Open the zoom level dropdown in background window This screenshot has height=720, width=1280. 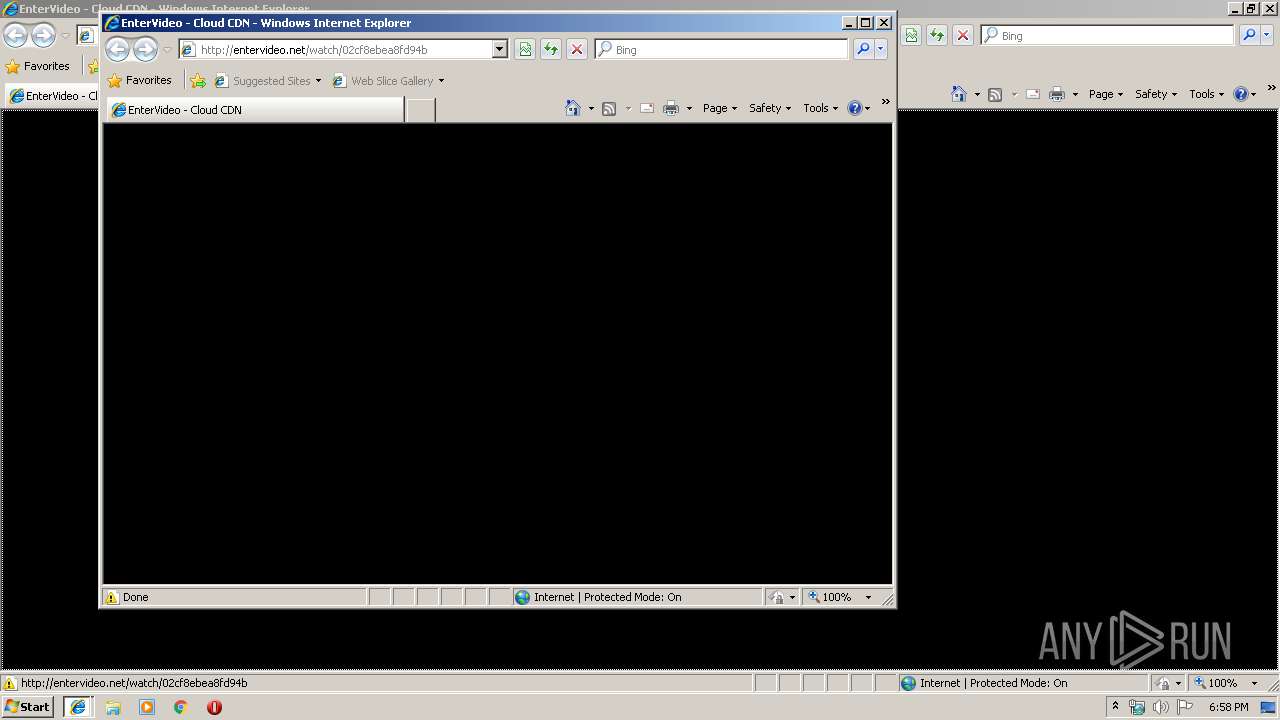[1254, 683]
